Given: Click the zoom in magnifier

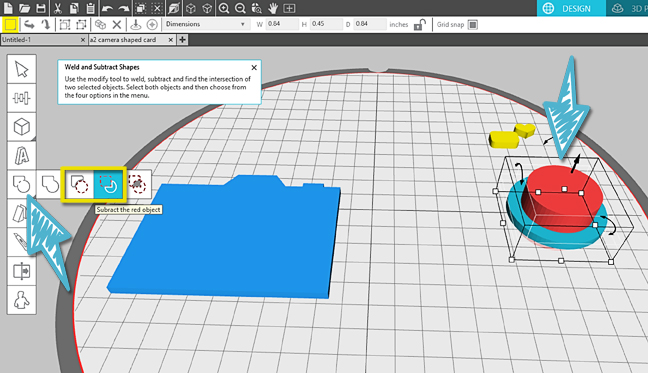Looking at the screenshot, I should [x=224, y=8].
